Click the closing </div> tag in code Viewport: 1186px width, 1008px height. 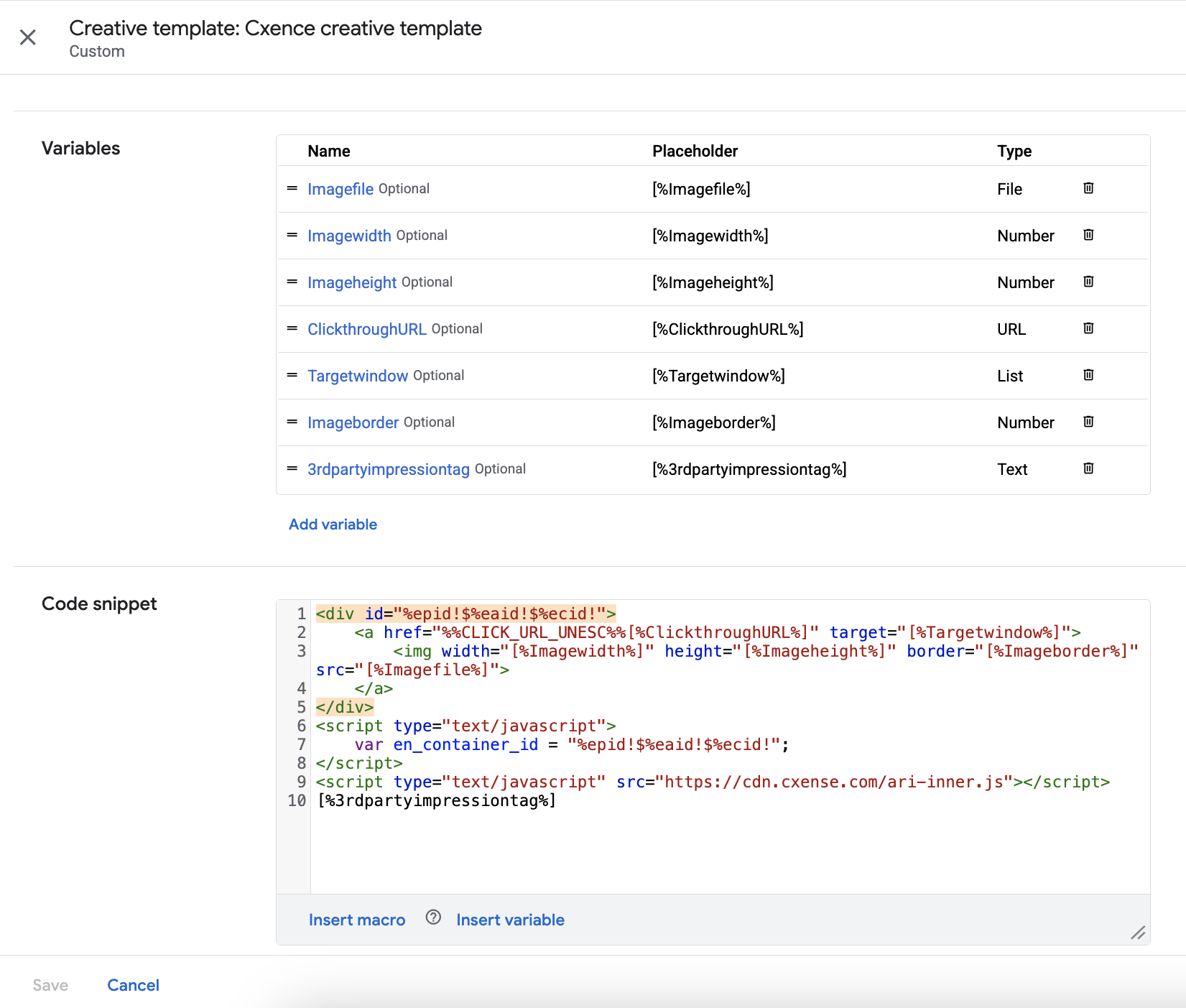345,707
